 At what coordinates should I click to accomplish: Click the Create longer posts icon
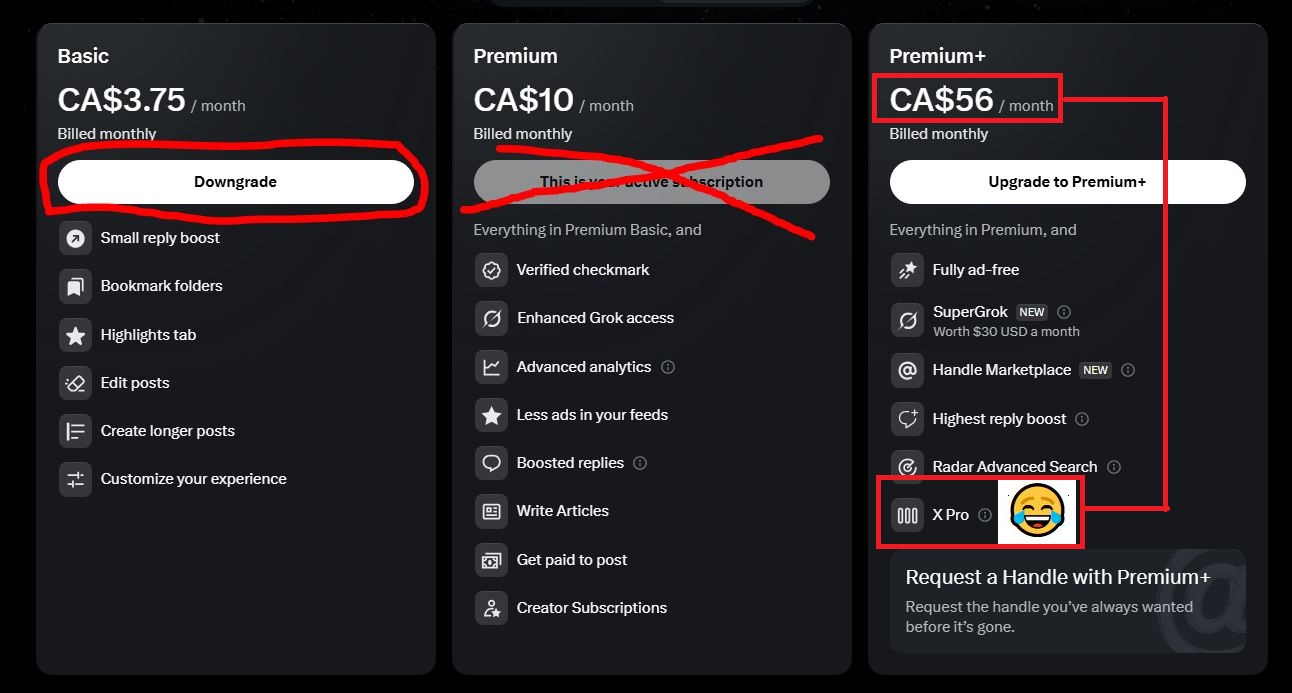[x=75, y=431]
